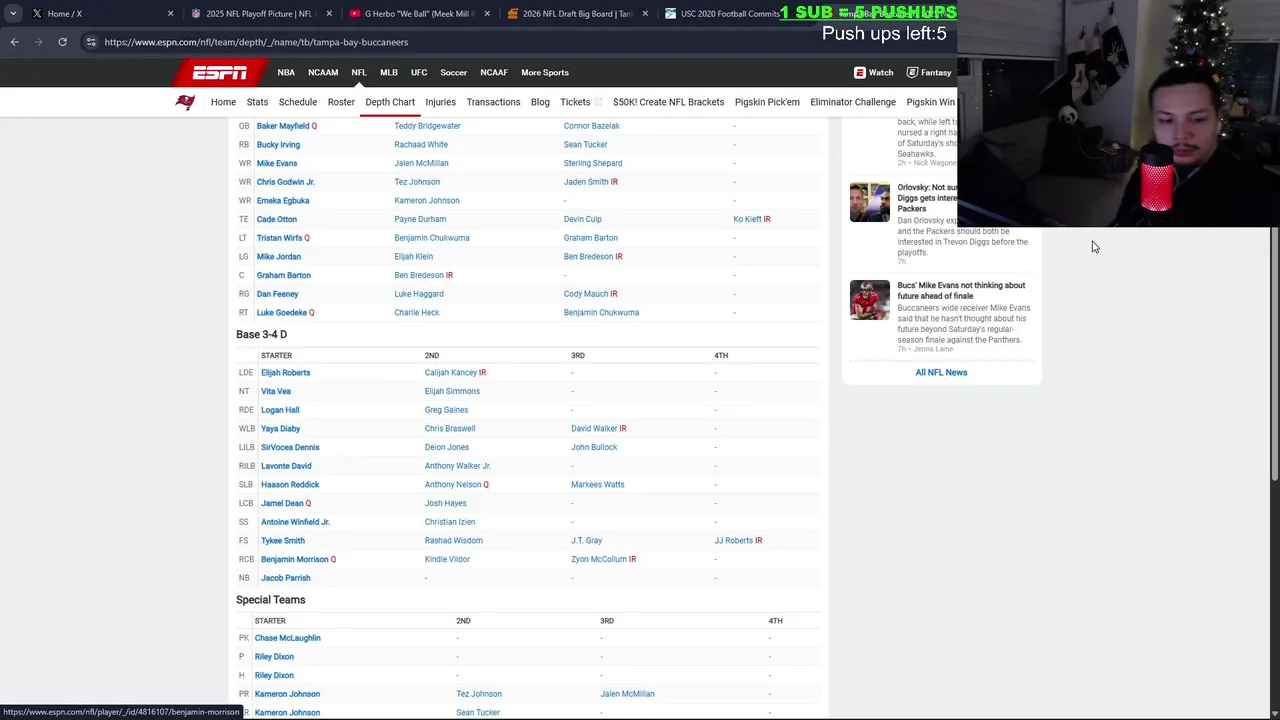Open Soccer in ESPN top menu
The image size is (1280, 720).
click(x=454, y=73)
